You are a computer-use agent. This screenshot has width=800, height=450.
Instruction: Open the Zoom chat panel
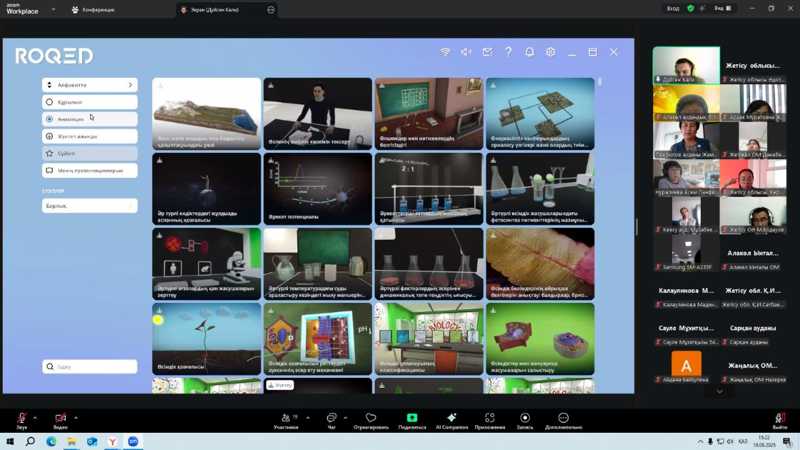(331, 418)
